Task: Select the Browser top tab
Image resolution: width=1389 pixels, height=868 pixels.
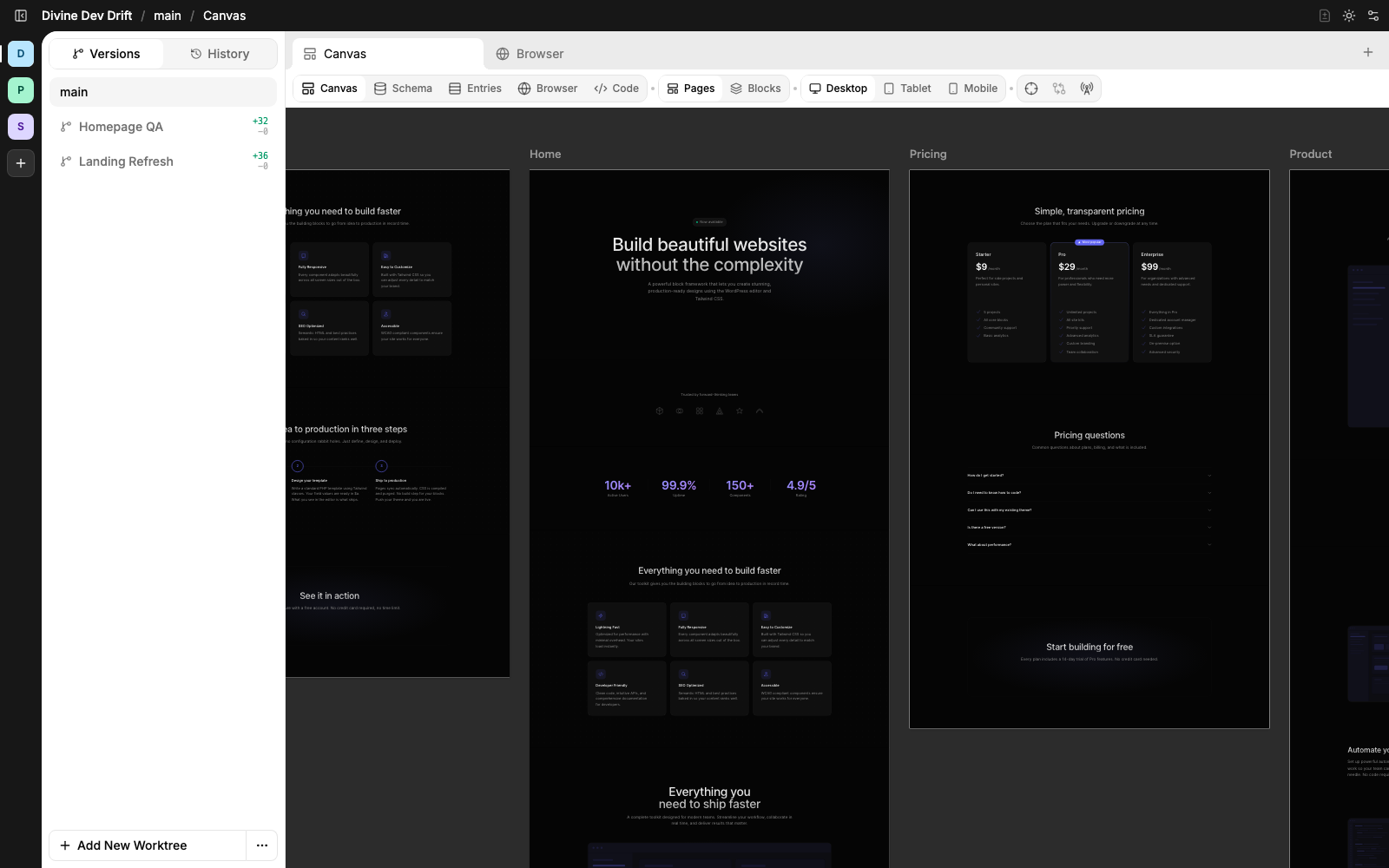Action: click(x=530, y=54)
